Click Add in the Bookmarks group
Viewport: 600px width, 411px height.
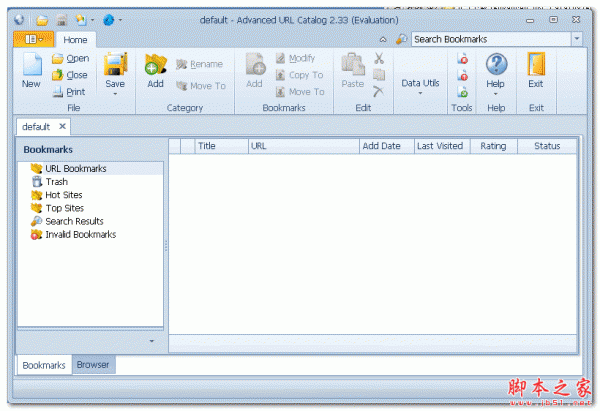pyautogui.click(x=255, y=71)
